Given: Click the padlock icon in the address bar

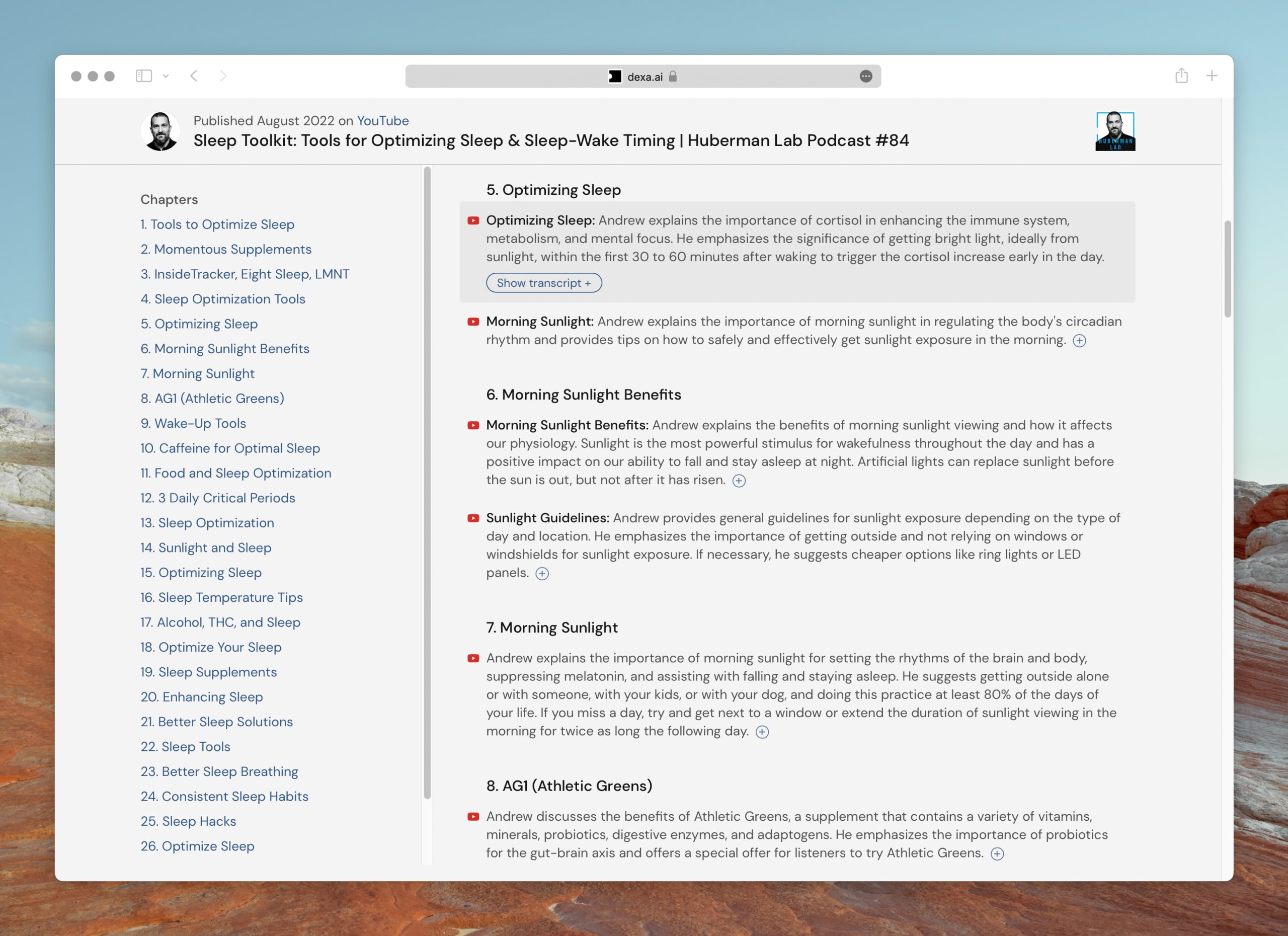Looking at the screenshot, I should (x=674, y=76).
